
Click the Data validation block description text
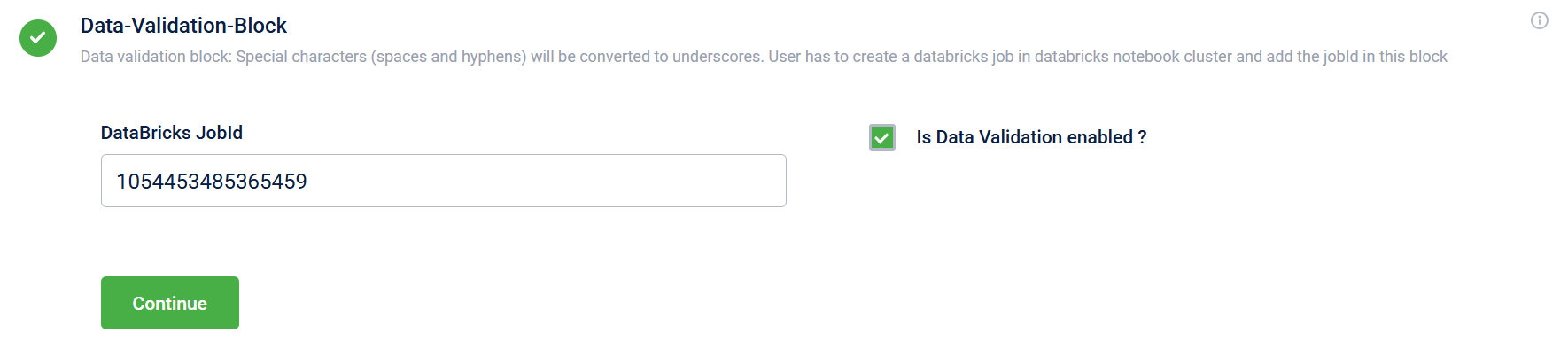tap(764, 57)
